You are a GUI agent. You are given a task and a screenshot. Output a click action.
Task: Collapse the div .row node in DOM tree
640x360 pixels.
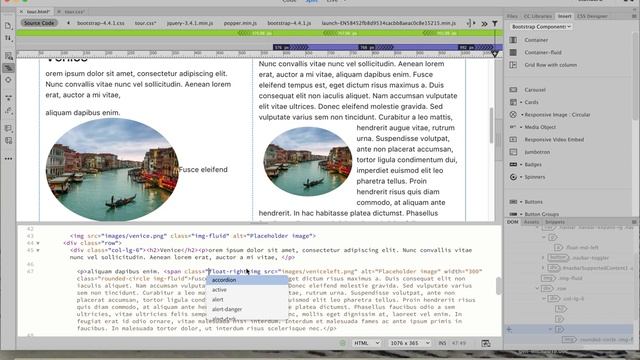pyautogui.click(x=537, y=288)
